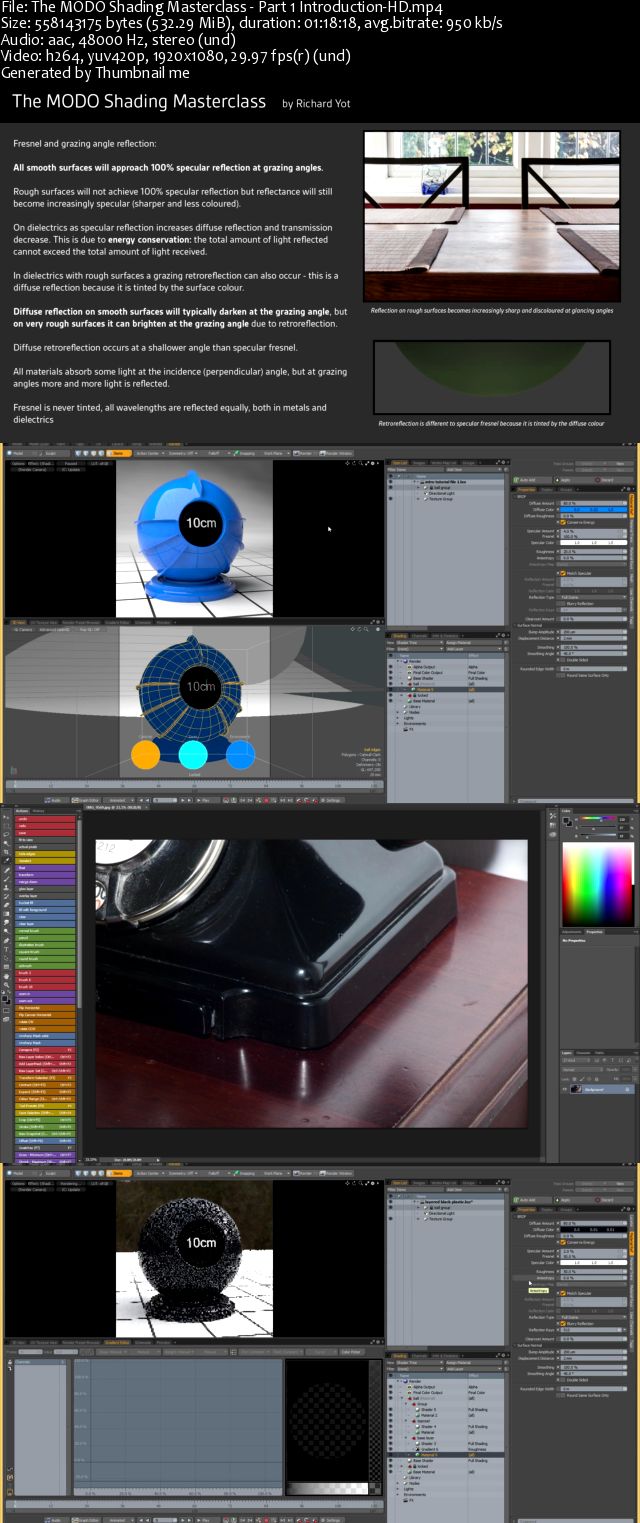This screenshot has height=1523, width=640.
Task: Select the Move tool in Photoshop's toolbar
Action: [5, 818]
